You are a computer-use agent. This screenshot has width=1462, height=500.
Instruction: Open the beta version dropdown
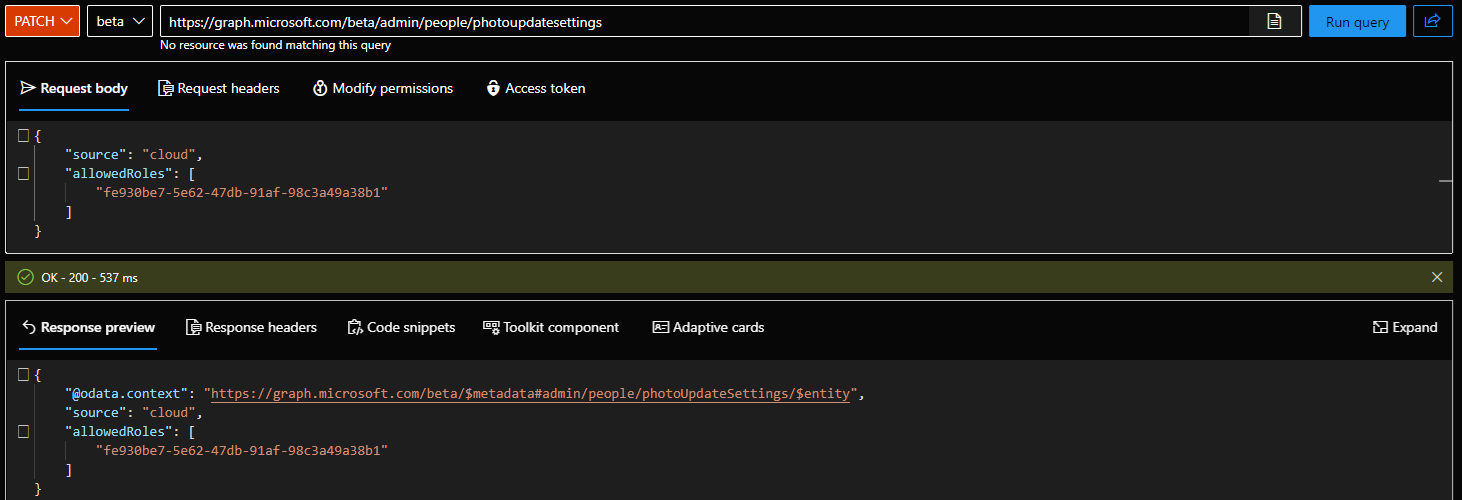coord(120,21)
